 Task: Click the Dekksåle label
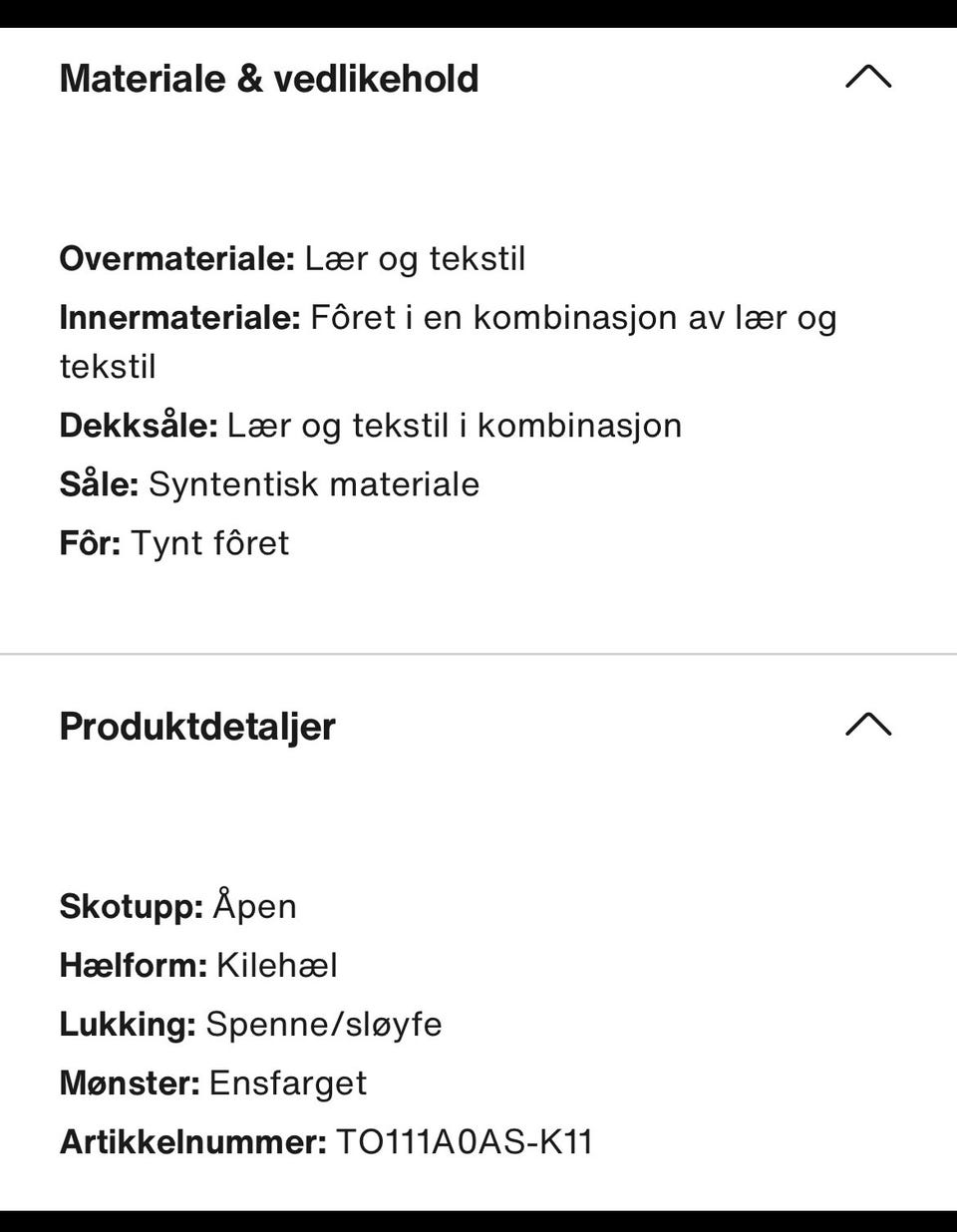pyautogui.click(x=139, y=426)
